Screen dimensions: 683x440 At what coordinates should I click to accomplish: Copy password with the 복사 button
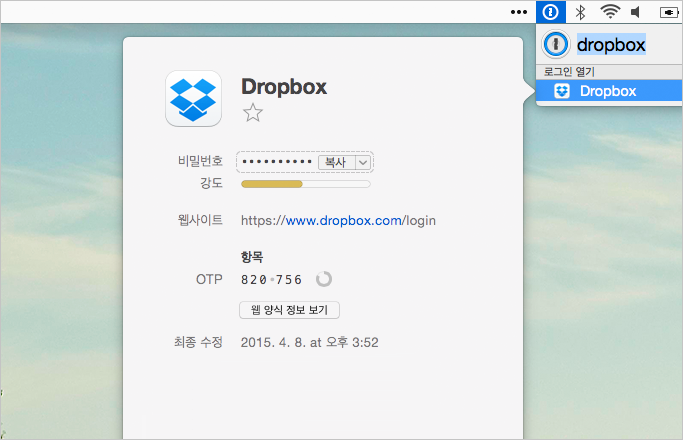coord(336,162)
